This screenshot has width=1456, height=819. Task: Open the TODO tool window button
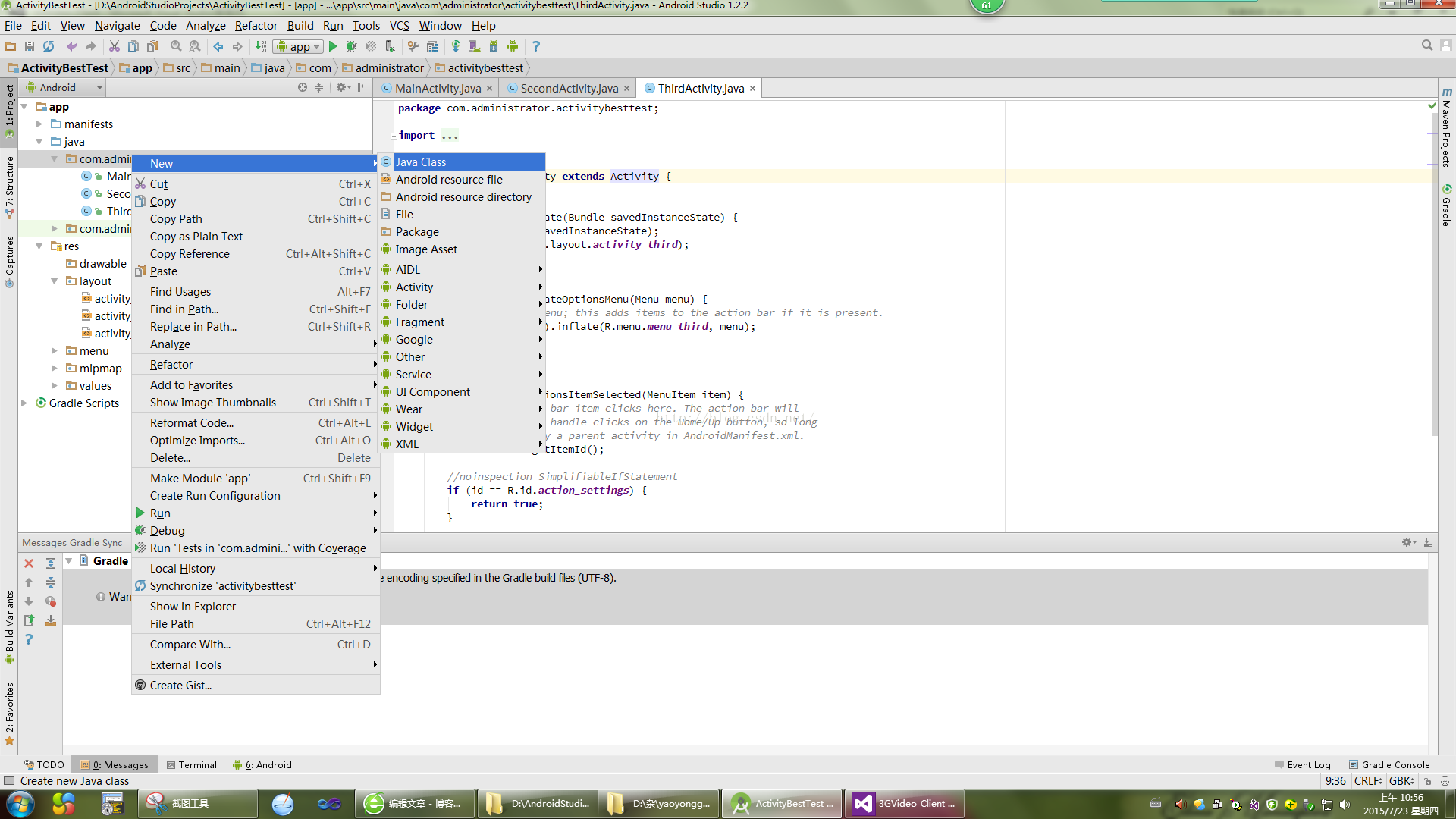45,764
